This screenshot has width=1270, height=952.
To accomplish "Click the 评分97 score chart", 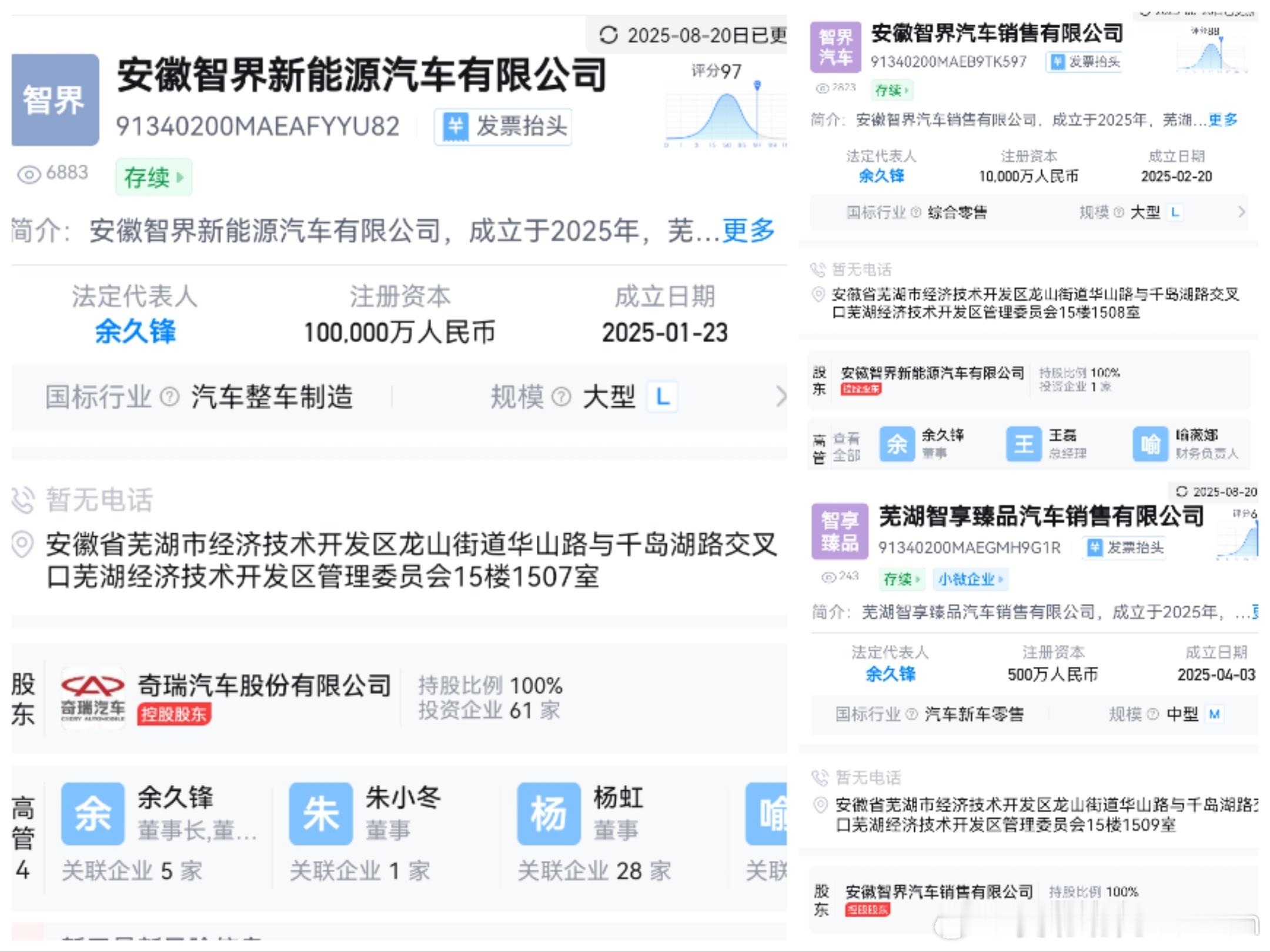I will 726,106.
